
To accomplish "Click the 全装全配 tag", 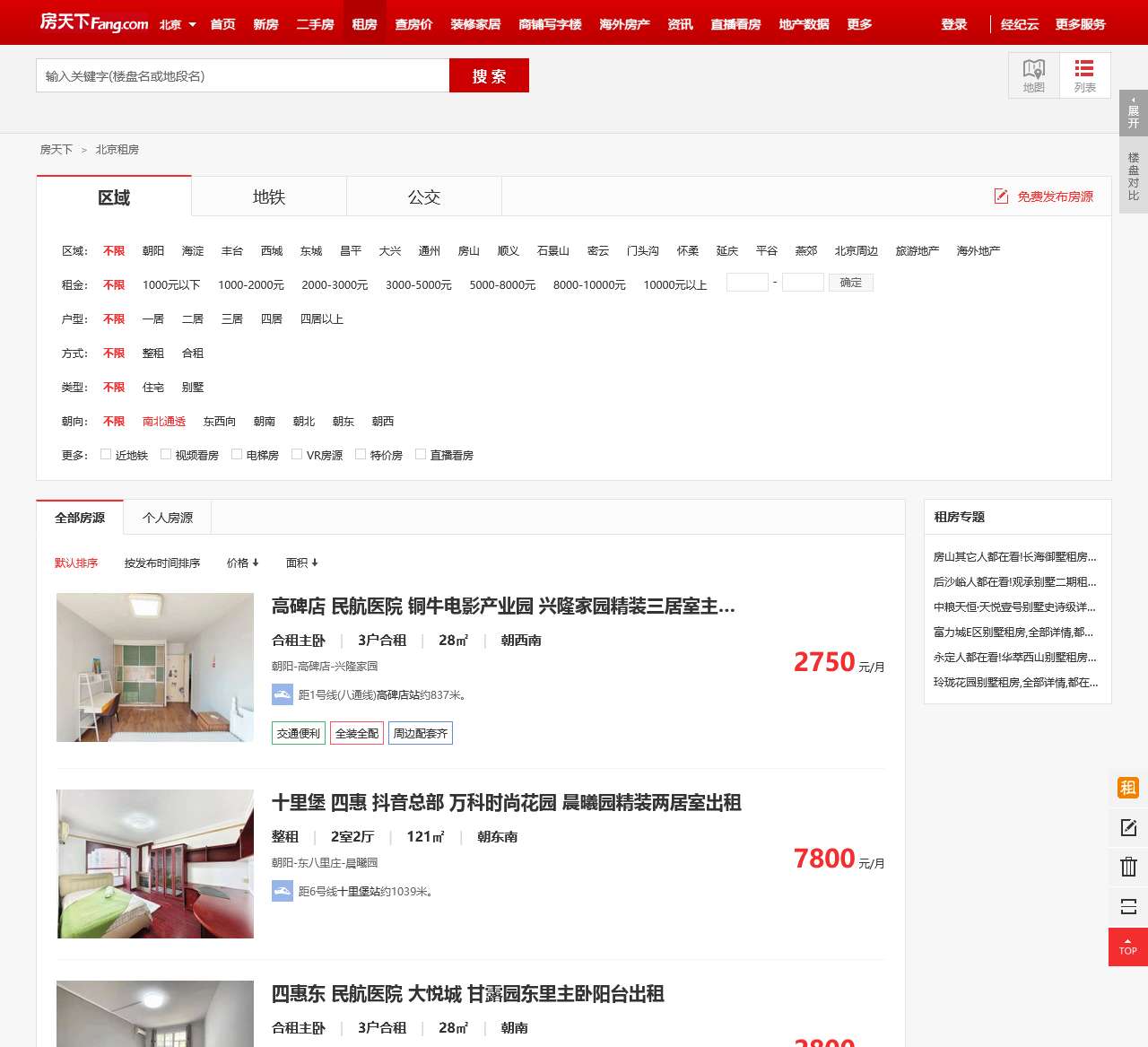I will [x=357, y=733].
